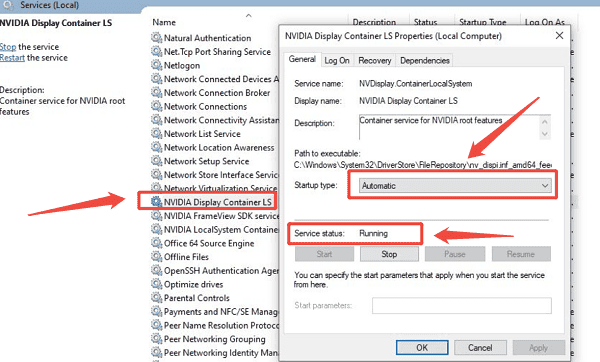Click the gear icon beside Peer Name Resolution Protocol
The height and width of the screenshot is (362, 600).
click(156, 325)
